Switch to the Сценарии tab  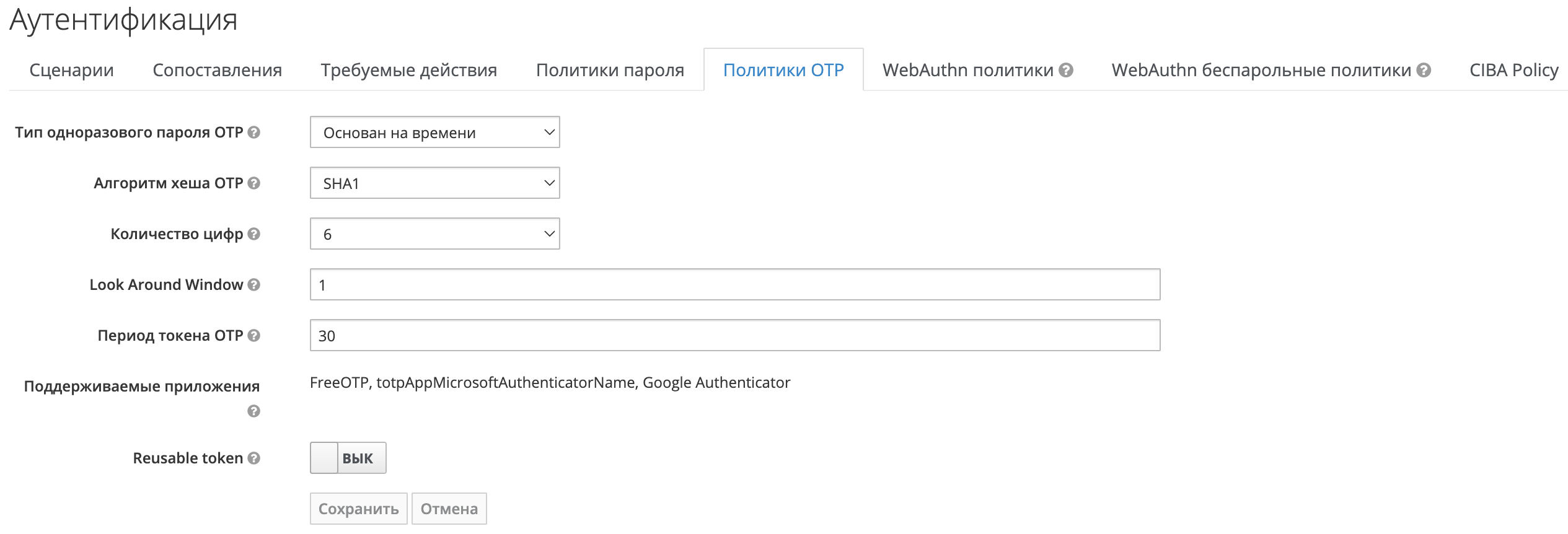click(71, 71)
